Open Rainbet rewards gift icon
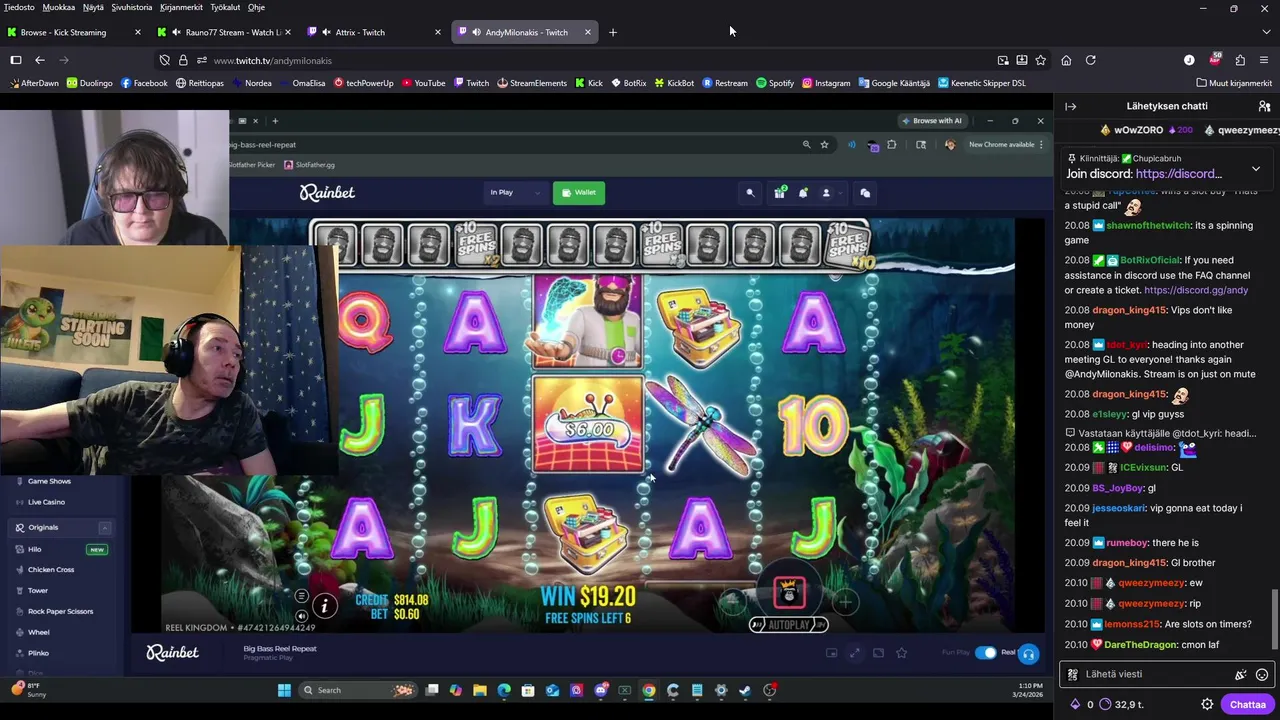The height and width of the screenshot is (720, 1280). 779,192
